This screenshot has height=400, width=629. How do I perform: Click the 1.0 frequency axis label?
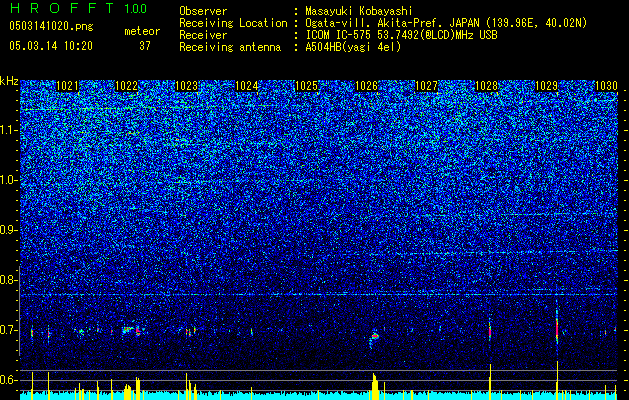click(x=9, y=180)
